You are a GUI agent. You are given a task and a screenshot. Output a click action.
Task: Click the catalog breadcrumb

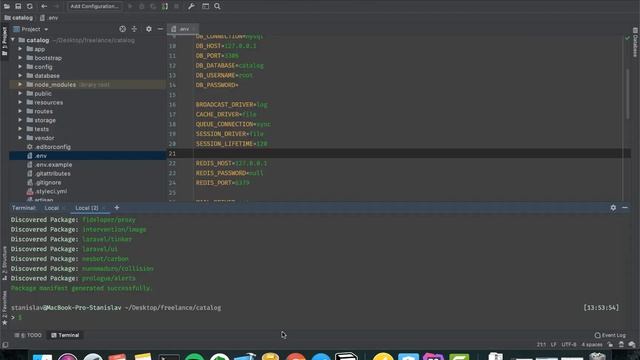point(18,18)
